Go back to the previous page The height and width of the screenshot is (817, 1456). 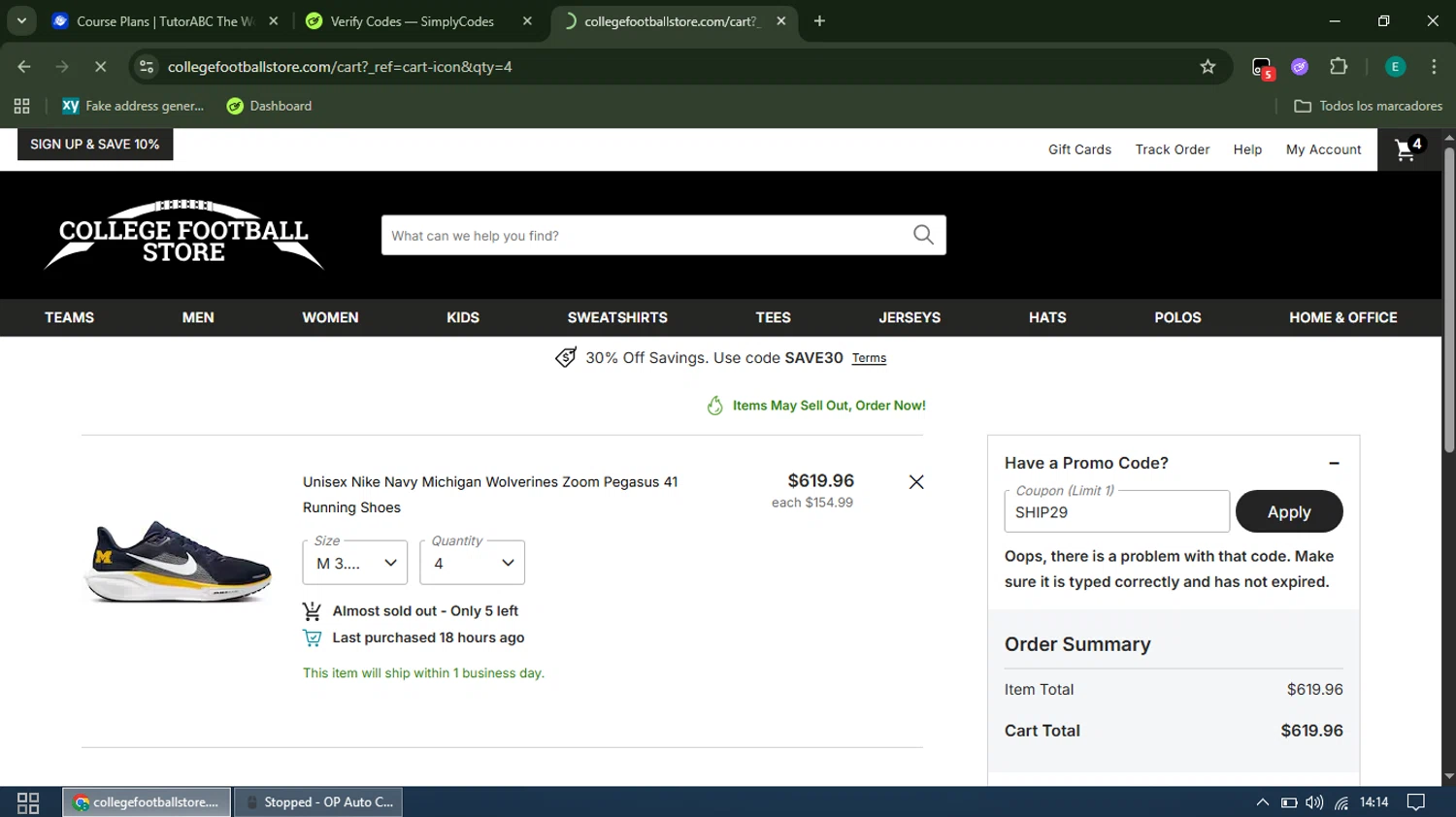click(x=24, y=67)
